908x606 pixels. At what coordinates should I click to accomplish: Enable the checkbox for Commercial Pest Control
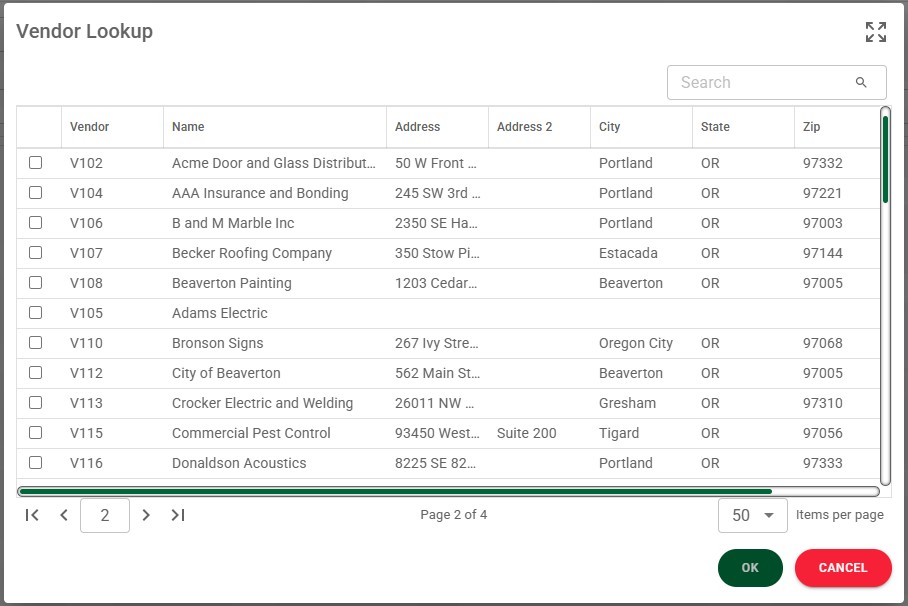tap(36, 433)
